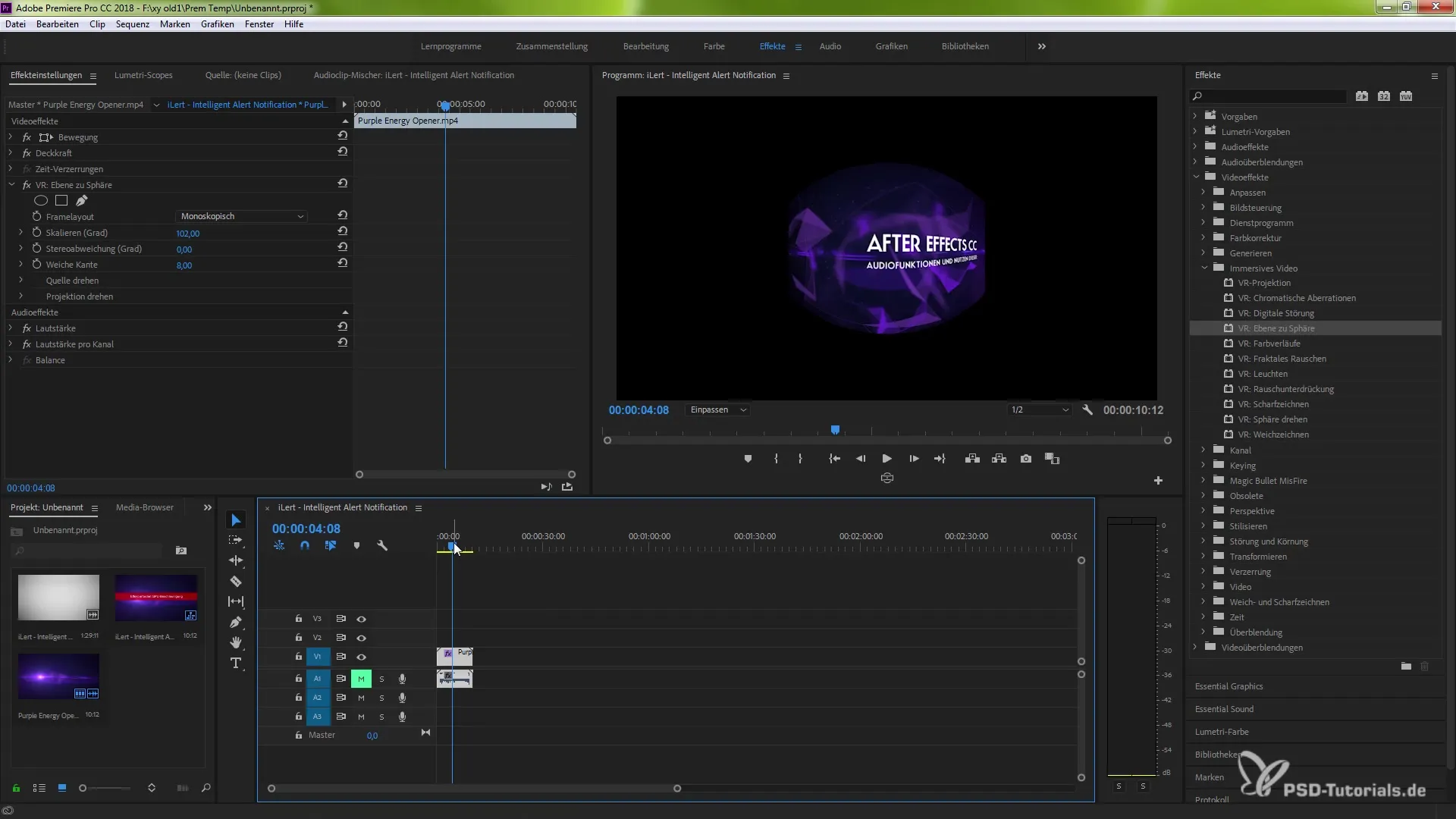The width and height of the screenshot is (1456, 819).
Task: Select the Slip tool
Action: click(x=236, y=601)
